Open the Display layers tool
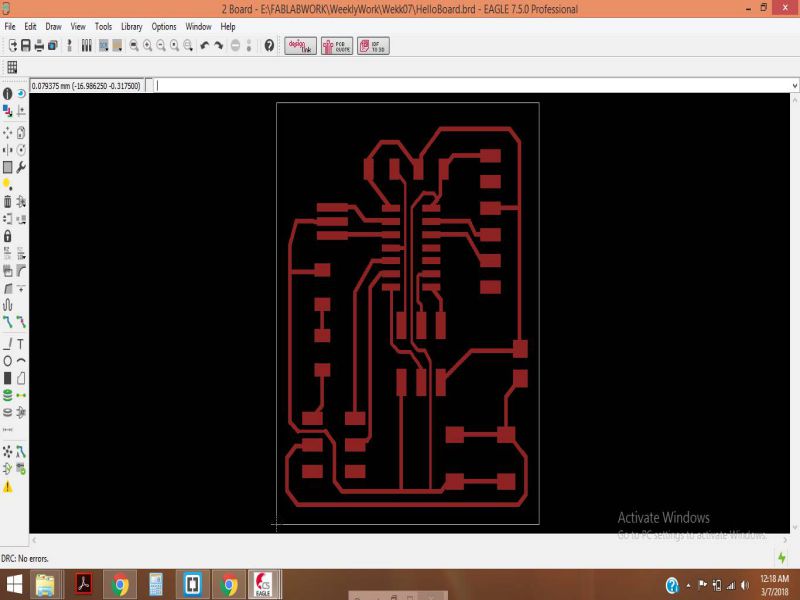This screenshot has height=600, width=800. point(7,111)
